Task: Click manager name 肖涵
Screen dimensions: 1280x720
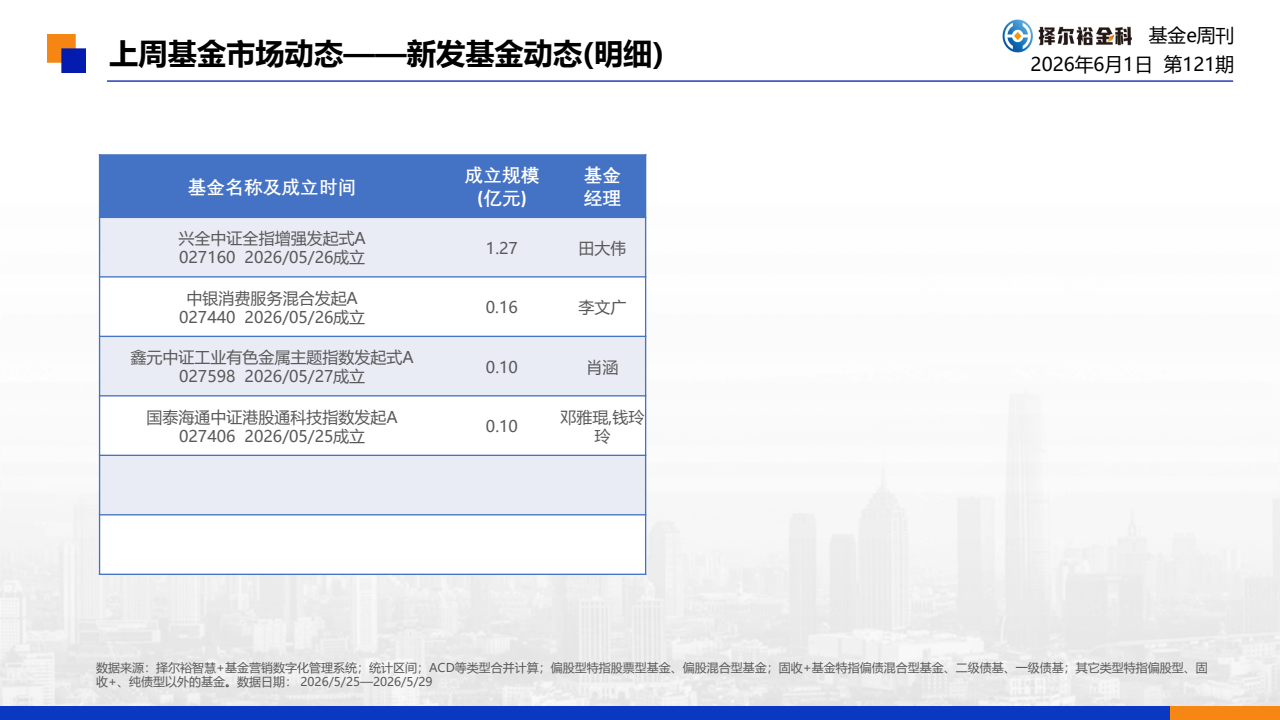Action: click(602, 367)
